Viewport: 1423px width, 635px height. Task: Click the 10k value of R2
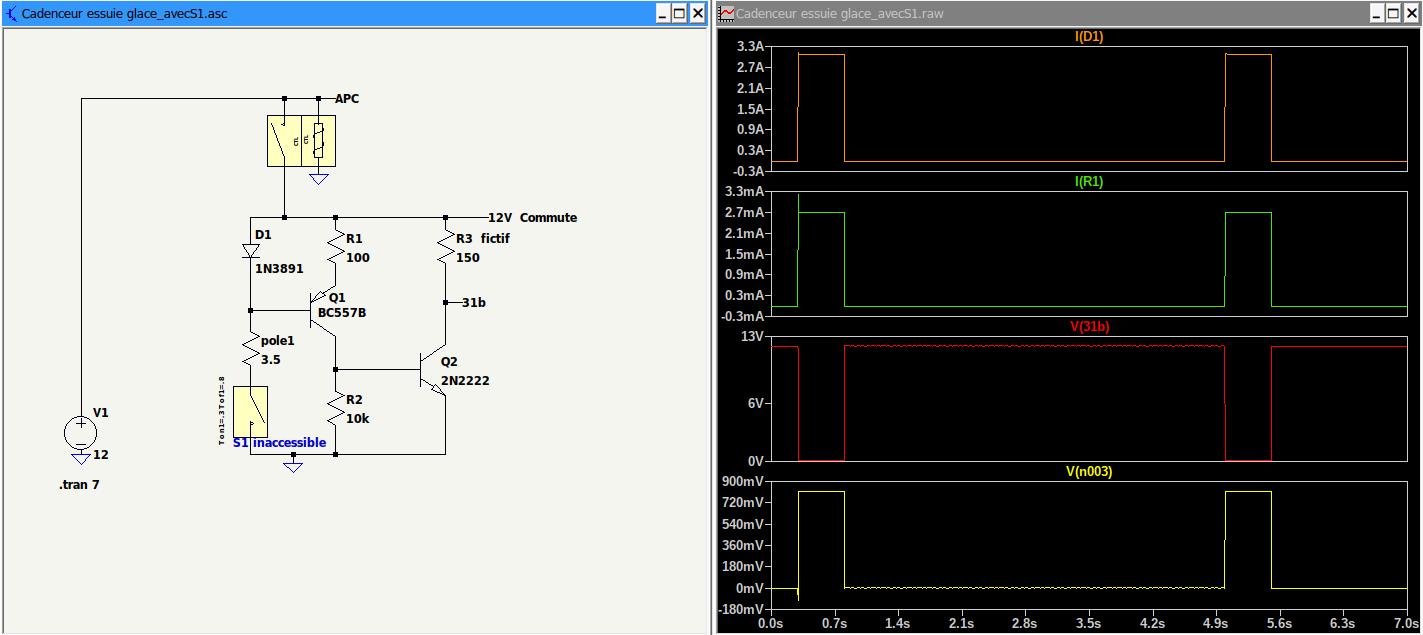[x=357, y=419]
